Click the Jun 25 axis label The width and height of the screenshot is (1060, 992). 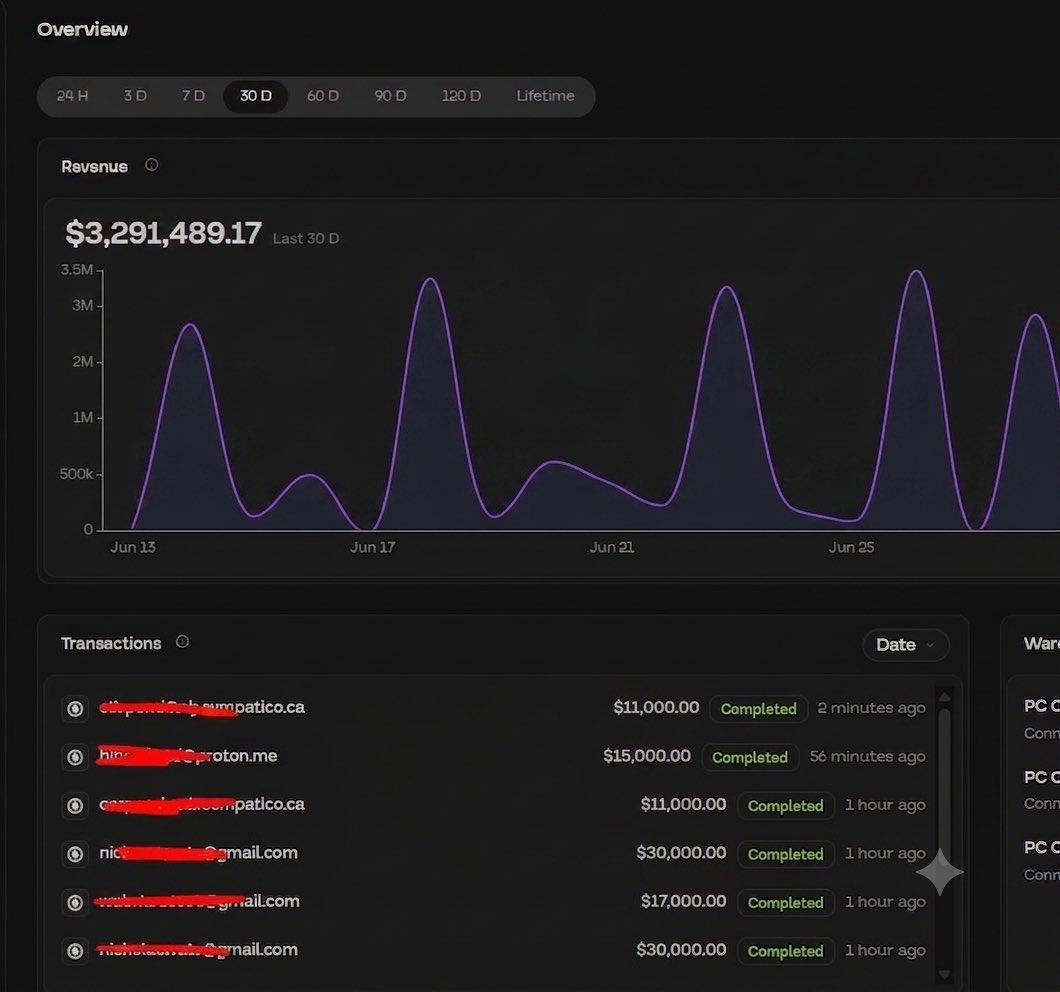tap(852, 547)
